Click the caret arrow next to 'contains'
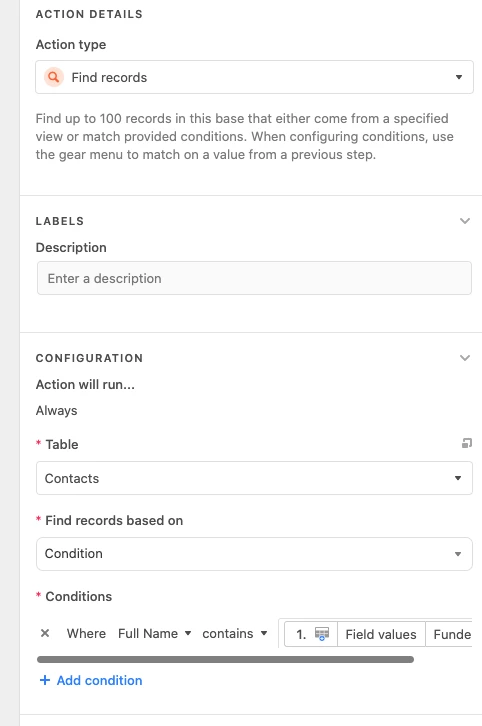482x726 pixels. click(x=264, y=633)
